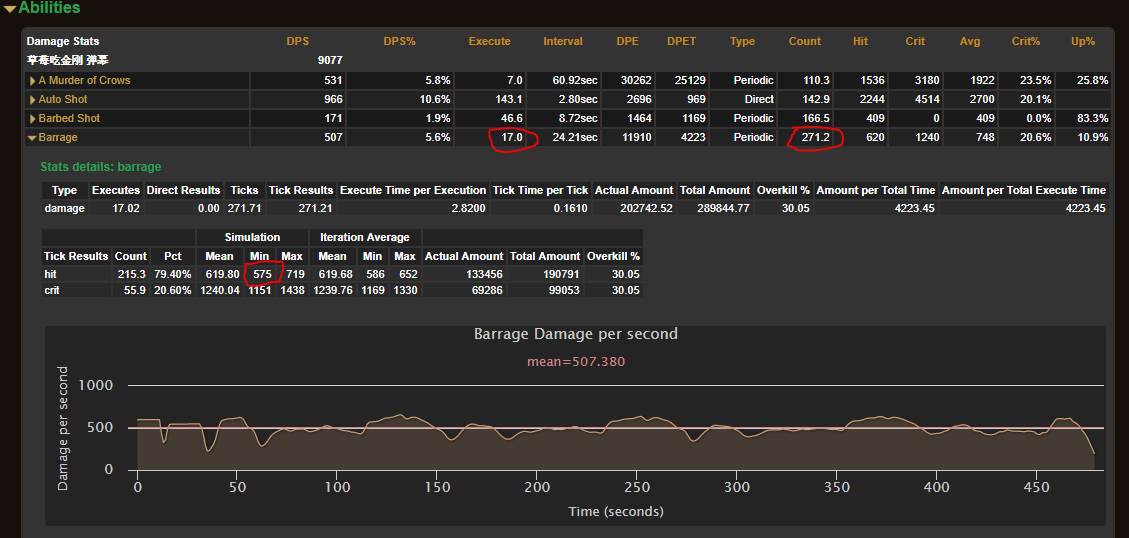The height and width of the screenshot is (538, 1129).
Task: Click the circled Barrage count value 271.2
Action: pyautogui.click(x=816, y=138)
